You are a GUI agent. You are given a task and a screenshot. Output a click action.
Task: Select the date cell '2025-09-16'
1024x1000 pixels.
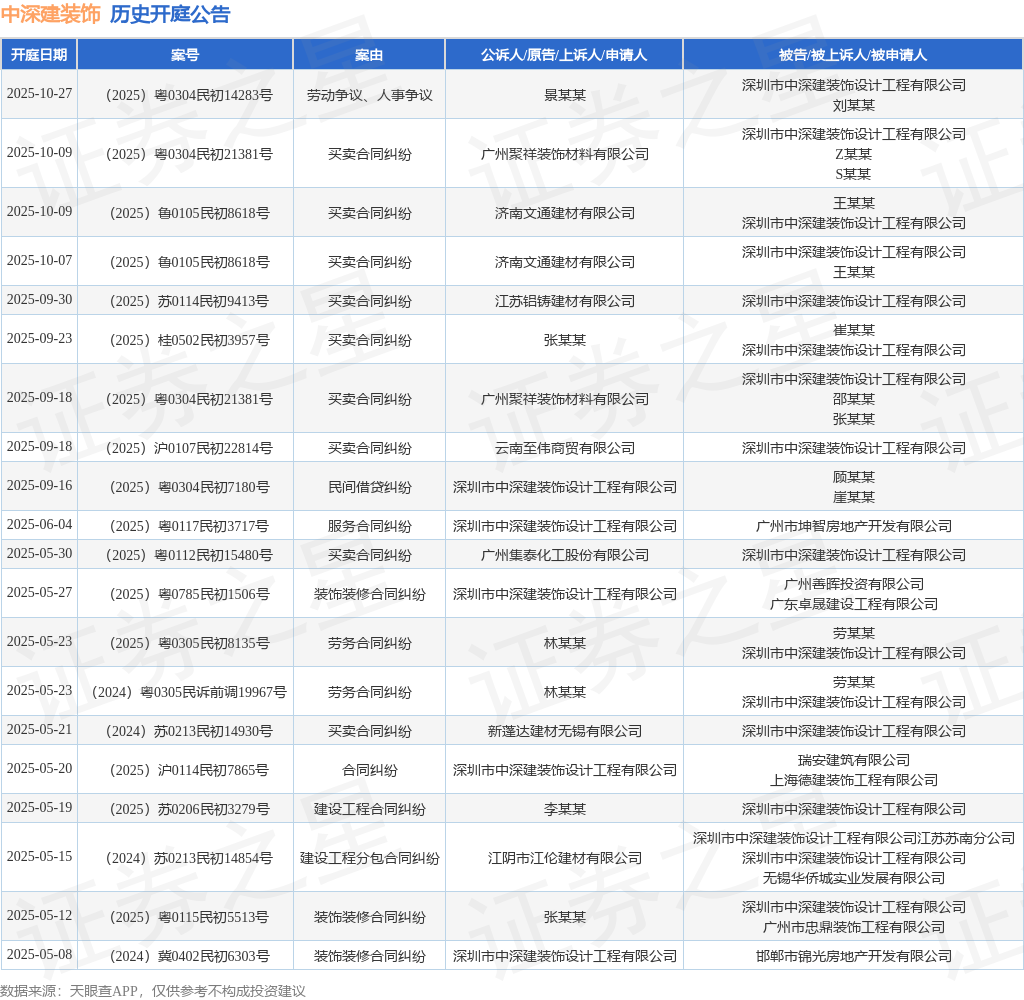[39, 485]
